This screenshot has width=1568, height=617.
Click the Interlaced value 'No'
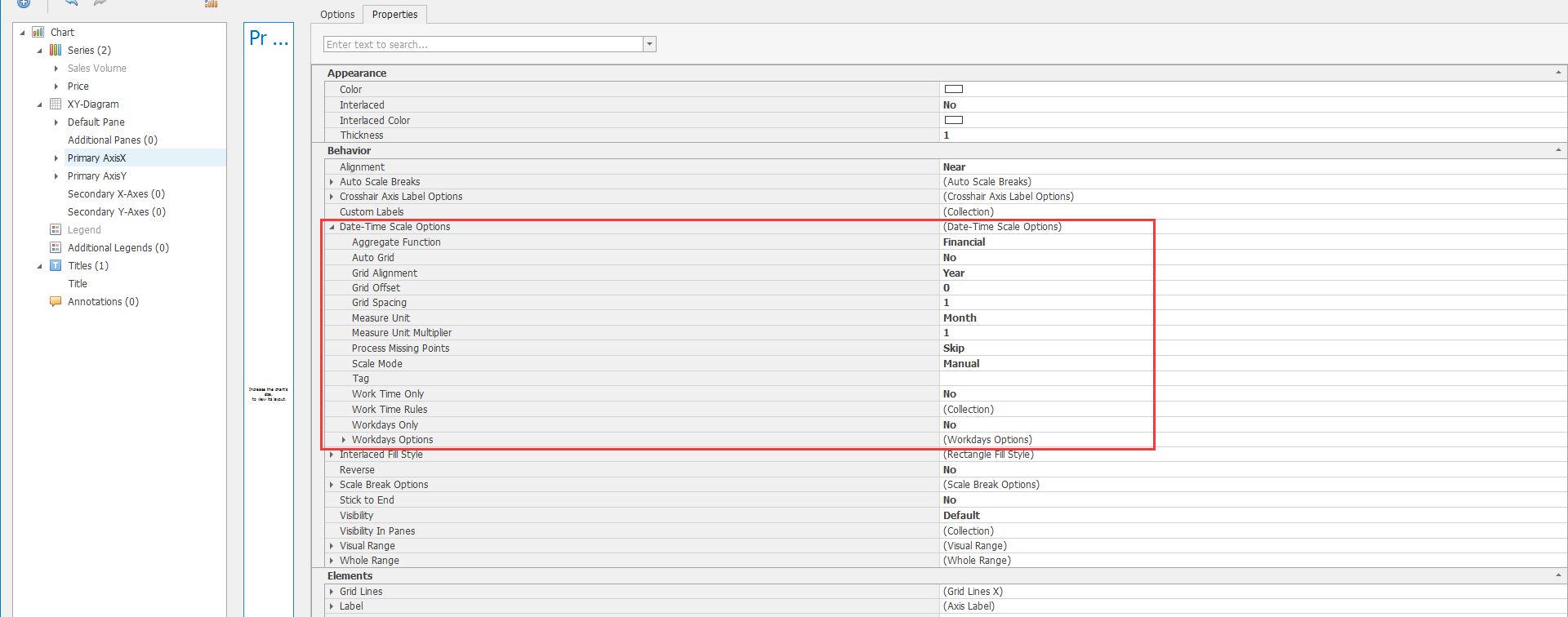pyautogui.click(x=950, y=105)
